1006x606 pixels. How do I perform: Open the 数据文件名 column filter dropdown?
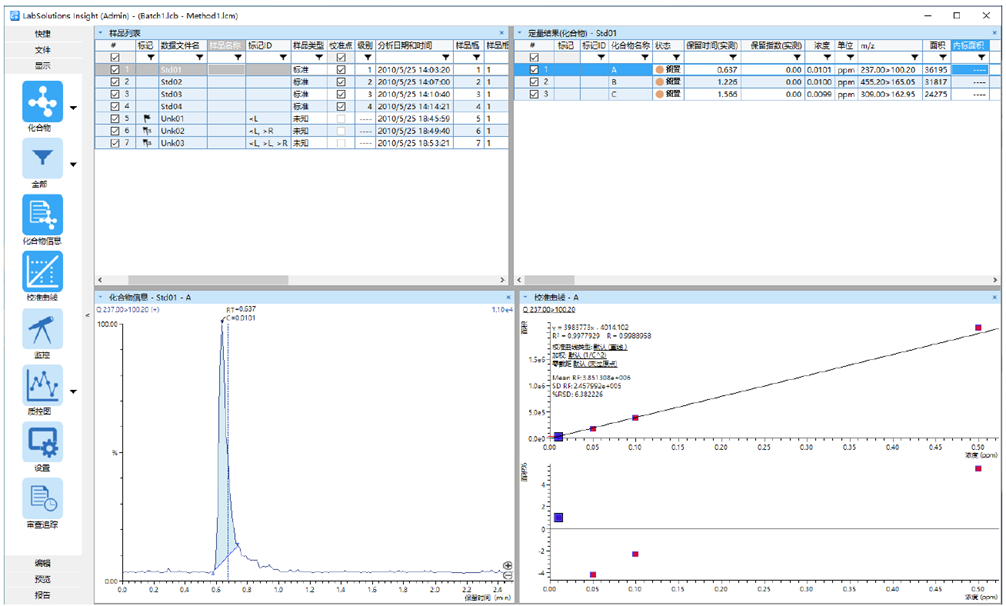[199, 58]
